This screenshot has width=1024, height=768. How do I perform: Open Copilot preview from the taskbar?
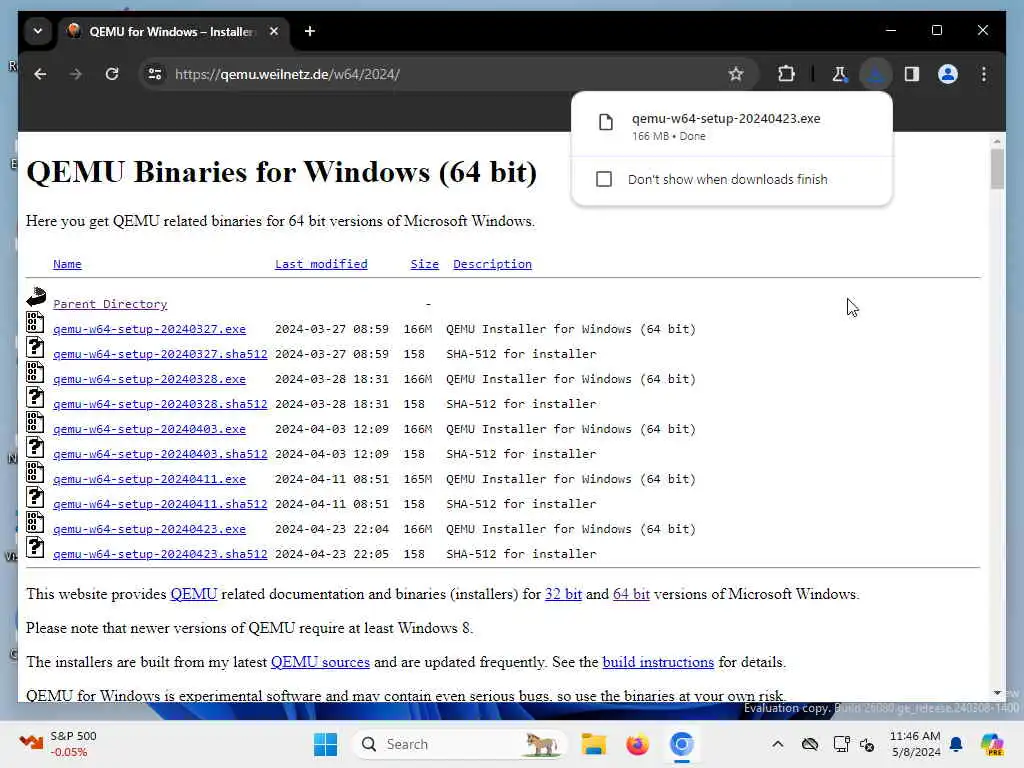coord(992,744)
